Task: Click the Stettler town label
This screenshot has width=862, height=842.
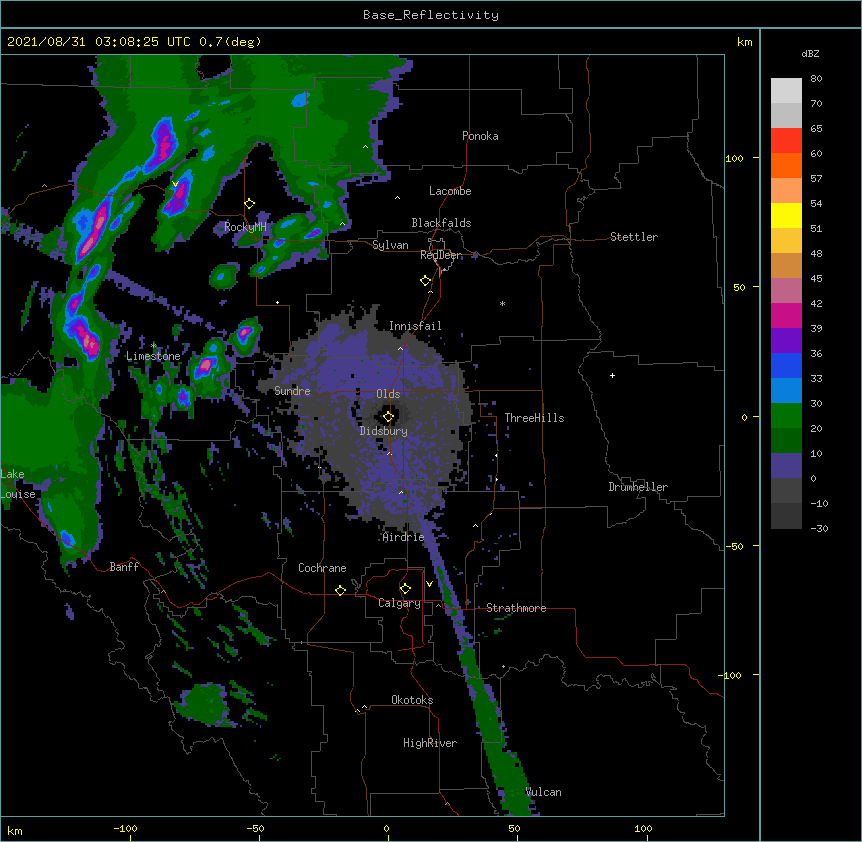Action: [x=634, y=237]
